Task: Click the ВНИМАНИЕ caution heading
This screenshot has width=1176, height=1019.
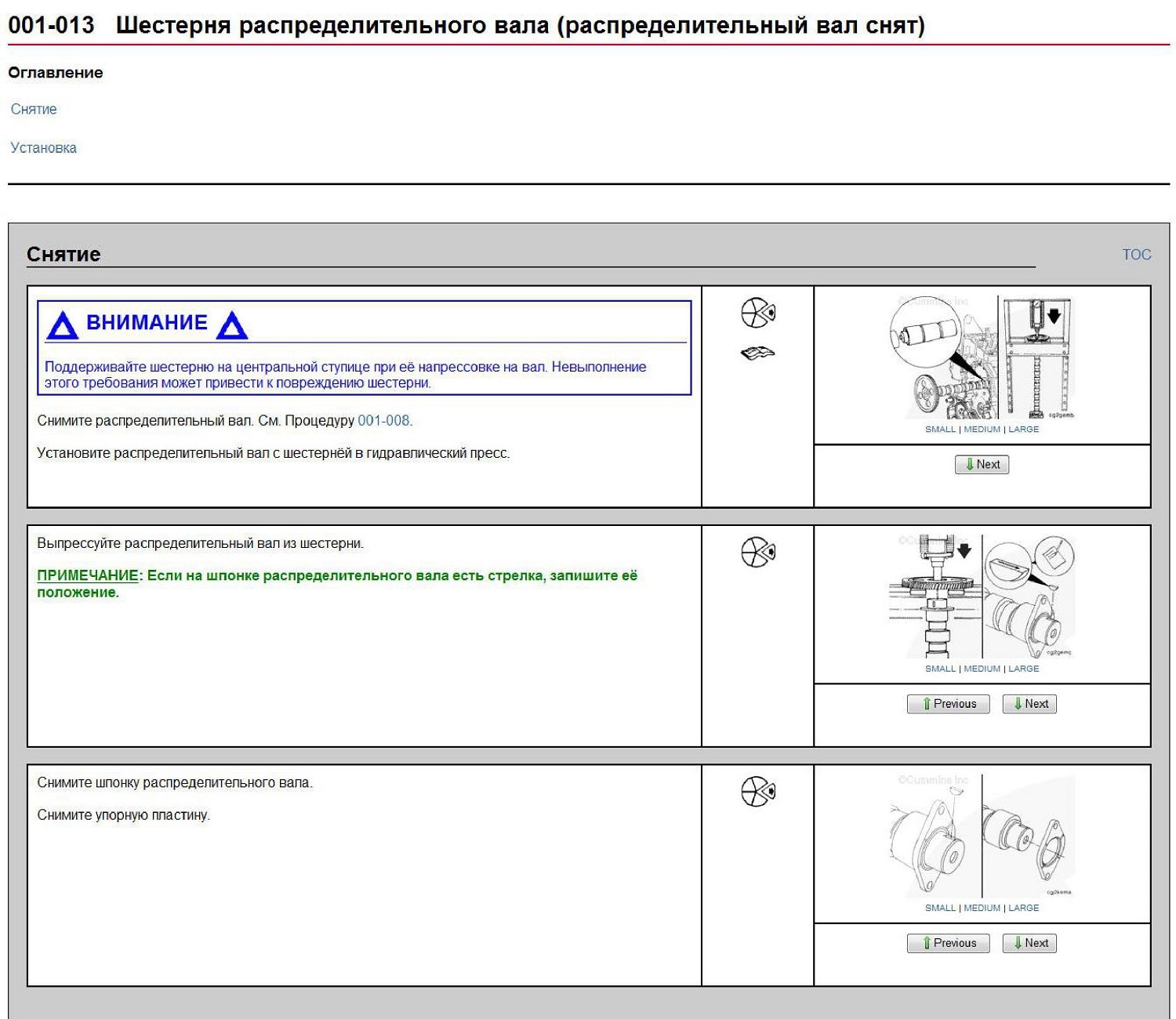Action: coord(147,322)
